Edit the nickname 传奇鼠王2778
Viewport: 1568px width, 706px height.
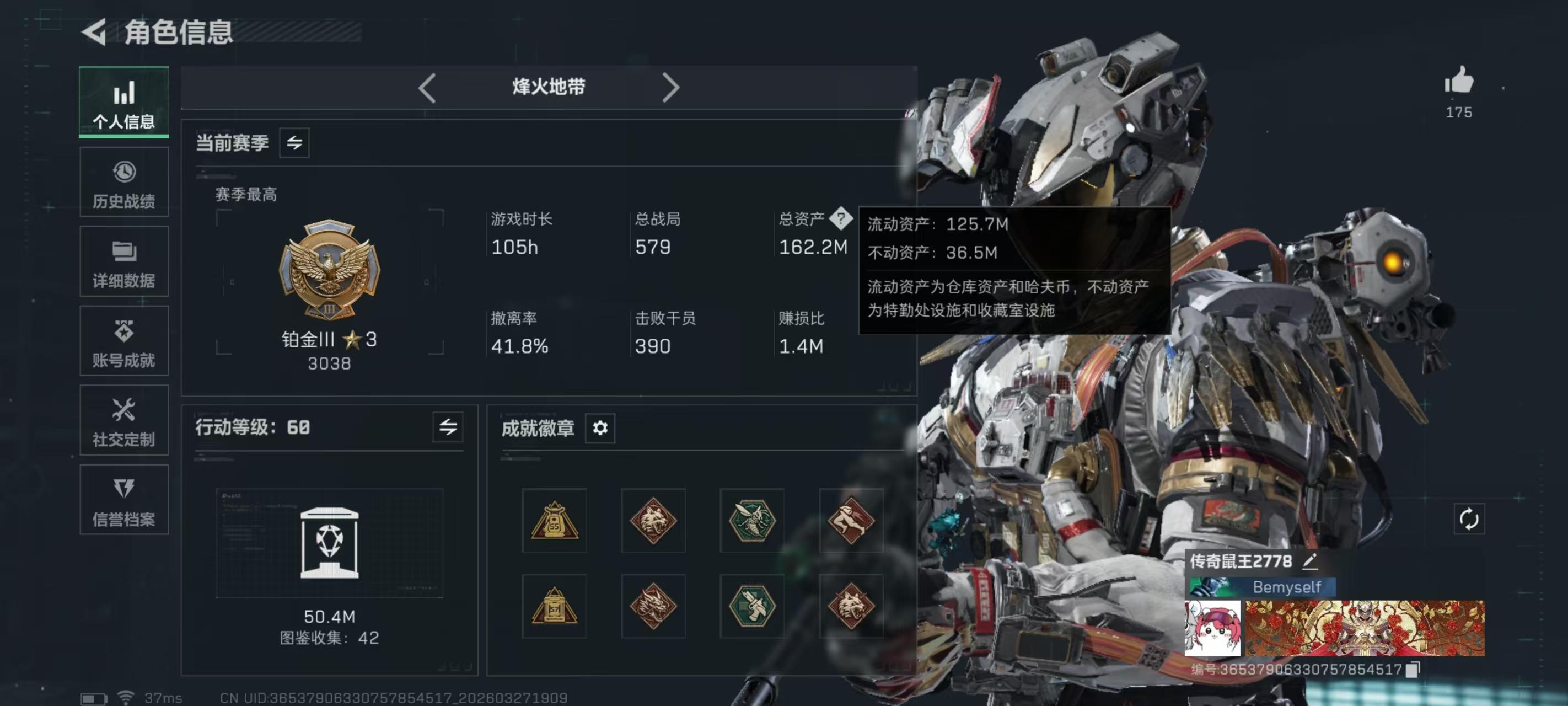pos(1309,561)
